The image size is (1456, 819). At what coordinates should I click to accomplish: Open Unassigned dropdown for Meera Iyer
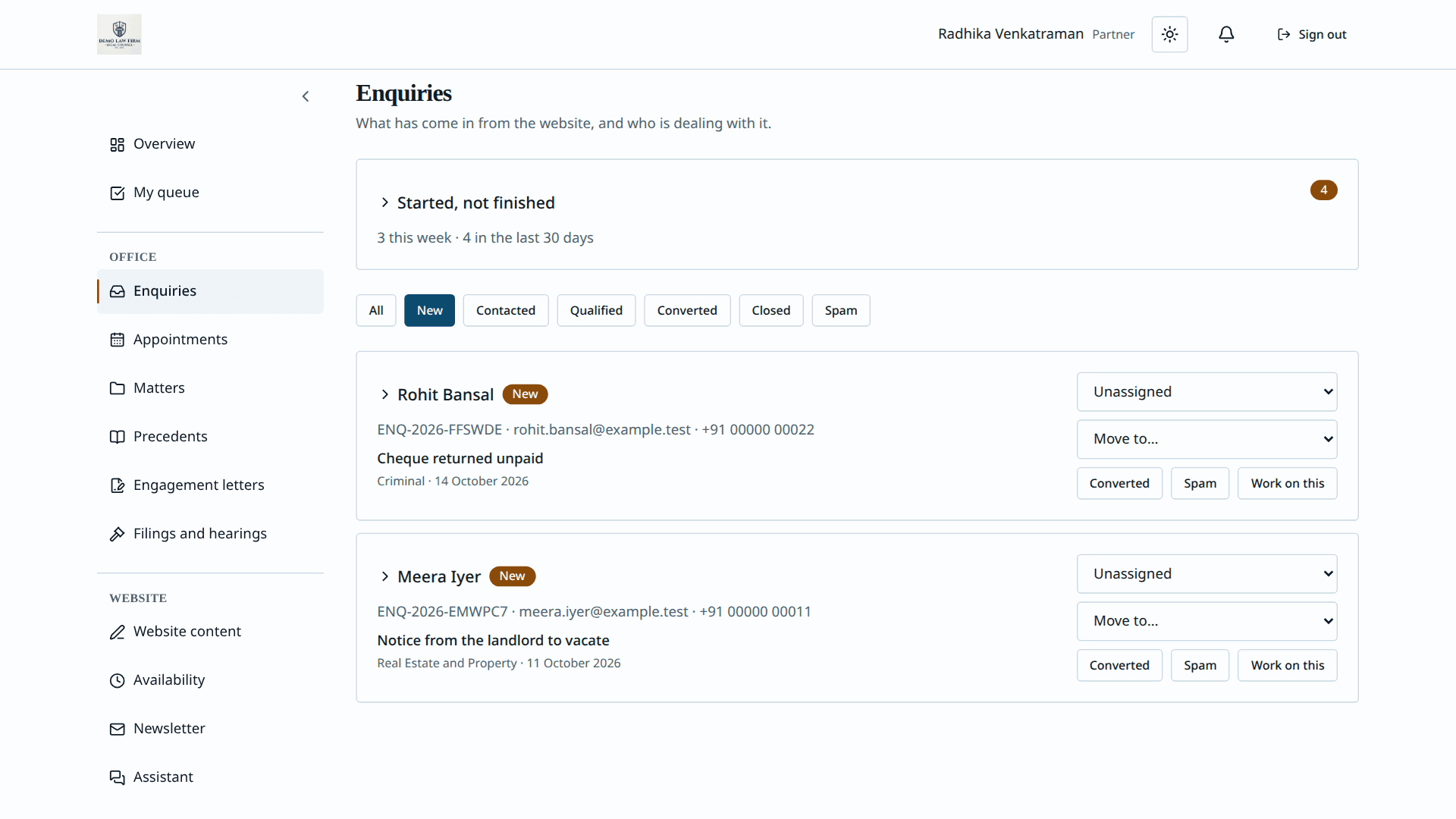coord(1207,574)
